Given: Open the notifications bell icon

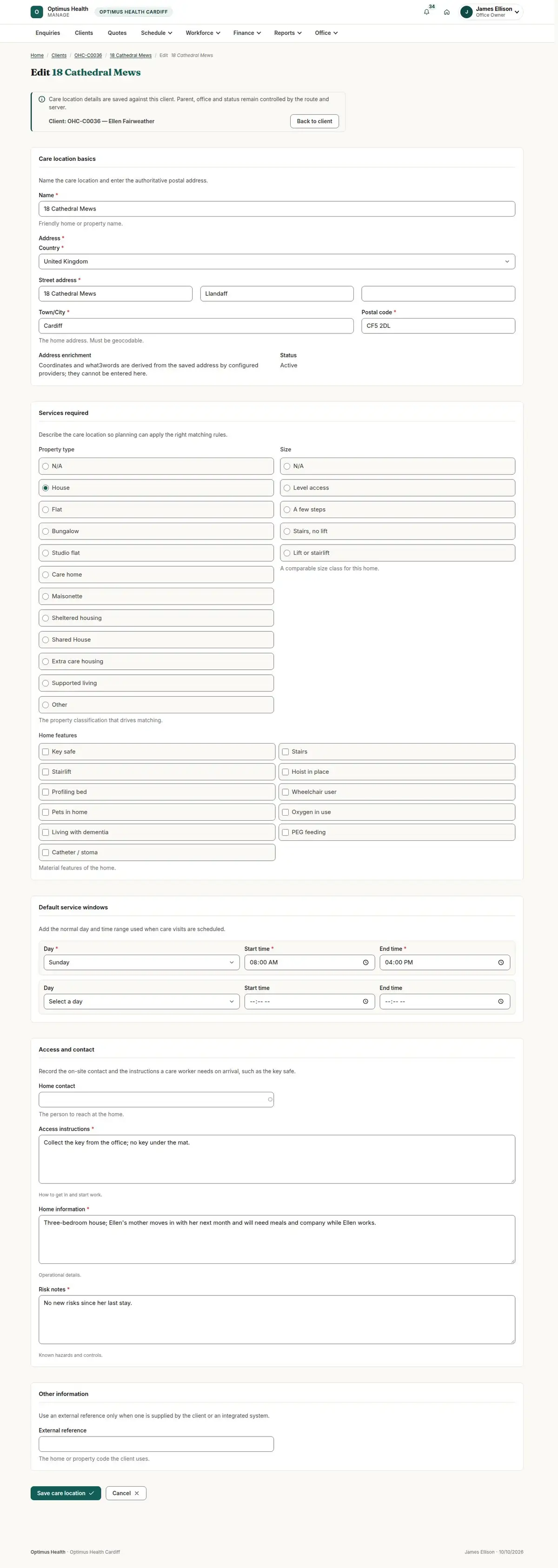Looking at the screenshot, I should tap(426, 12).
